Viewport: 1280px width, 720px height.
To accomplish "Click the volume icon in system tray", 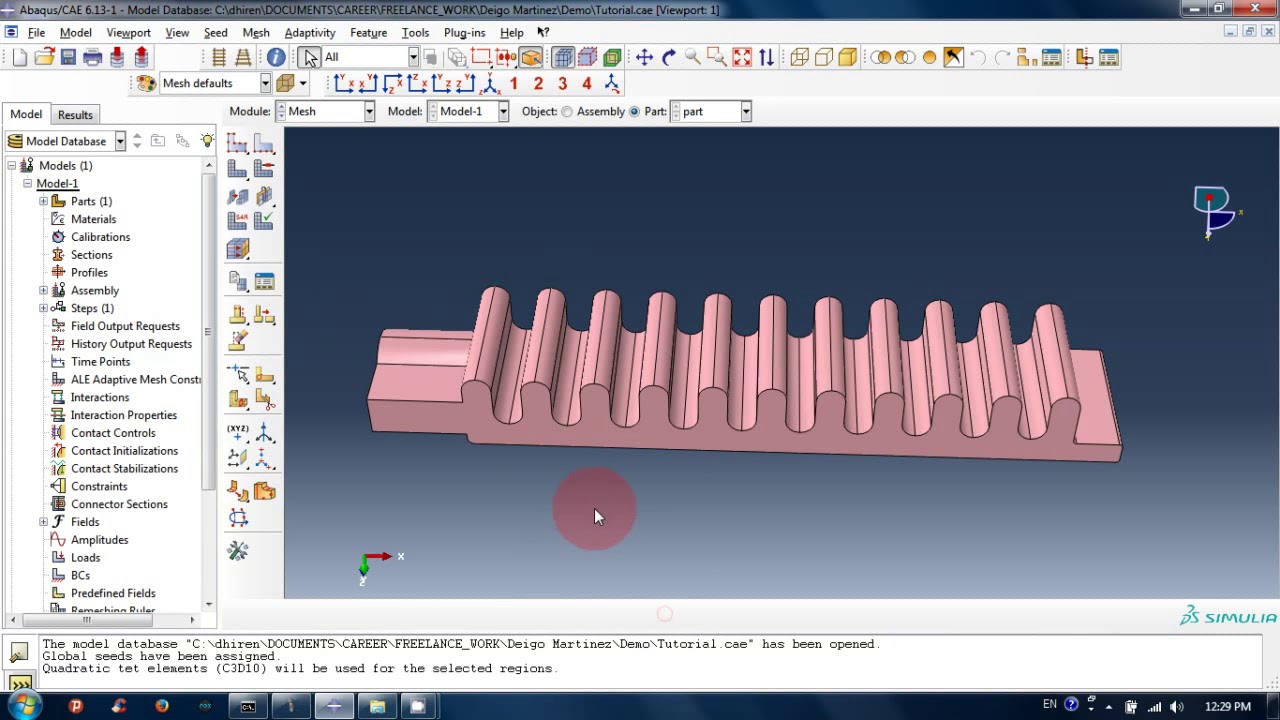I will 1176,707.
